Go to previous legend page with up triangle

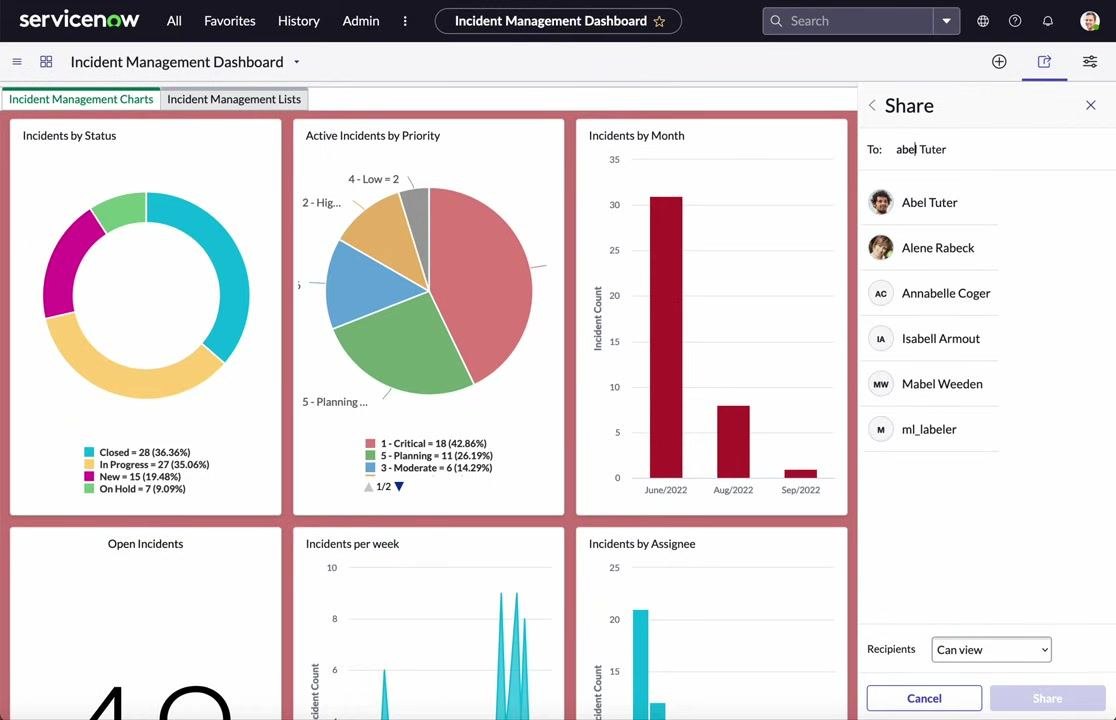(369, 487)
